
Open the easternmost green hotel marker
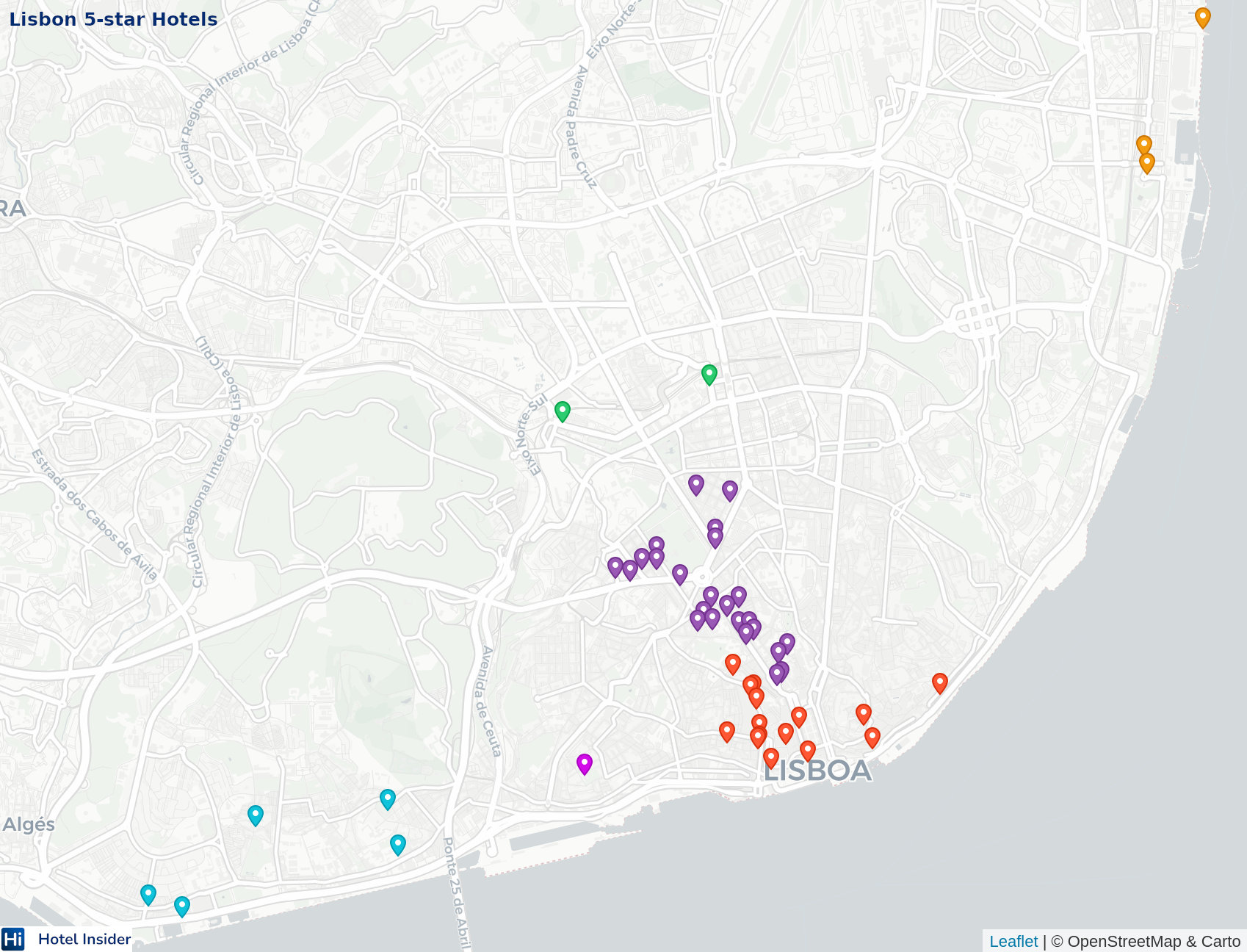[x=709, y=374]
